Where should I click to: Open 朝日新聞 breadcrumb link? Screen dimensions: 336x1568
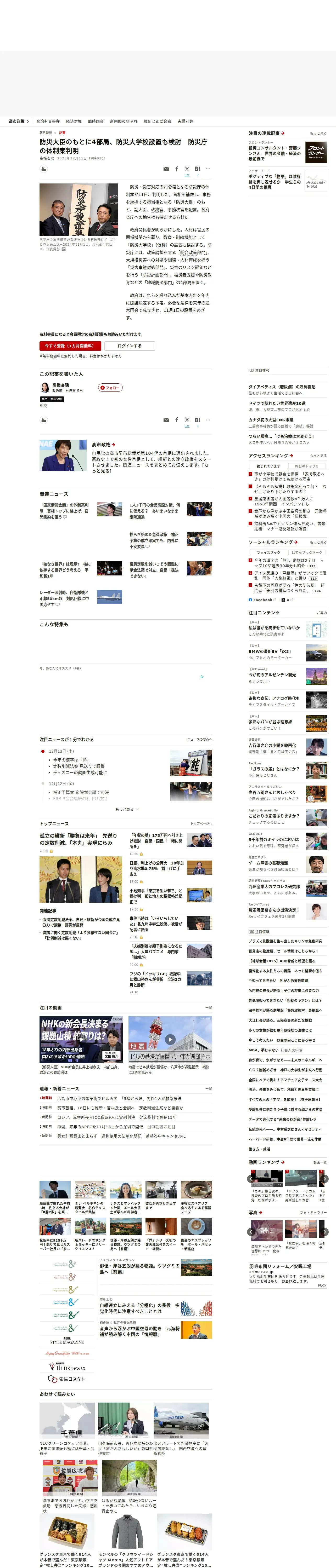(x=46, y=133)
